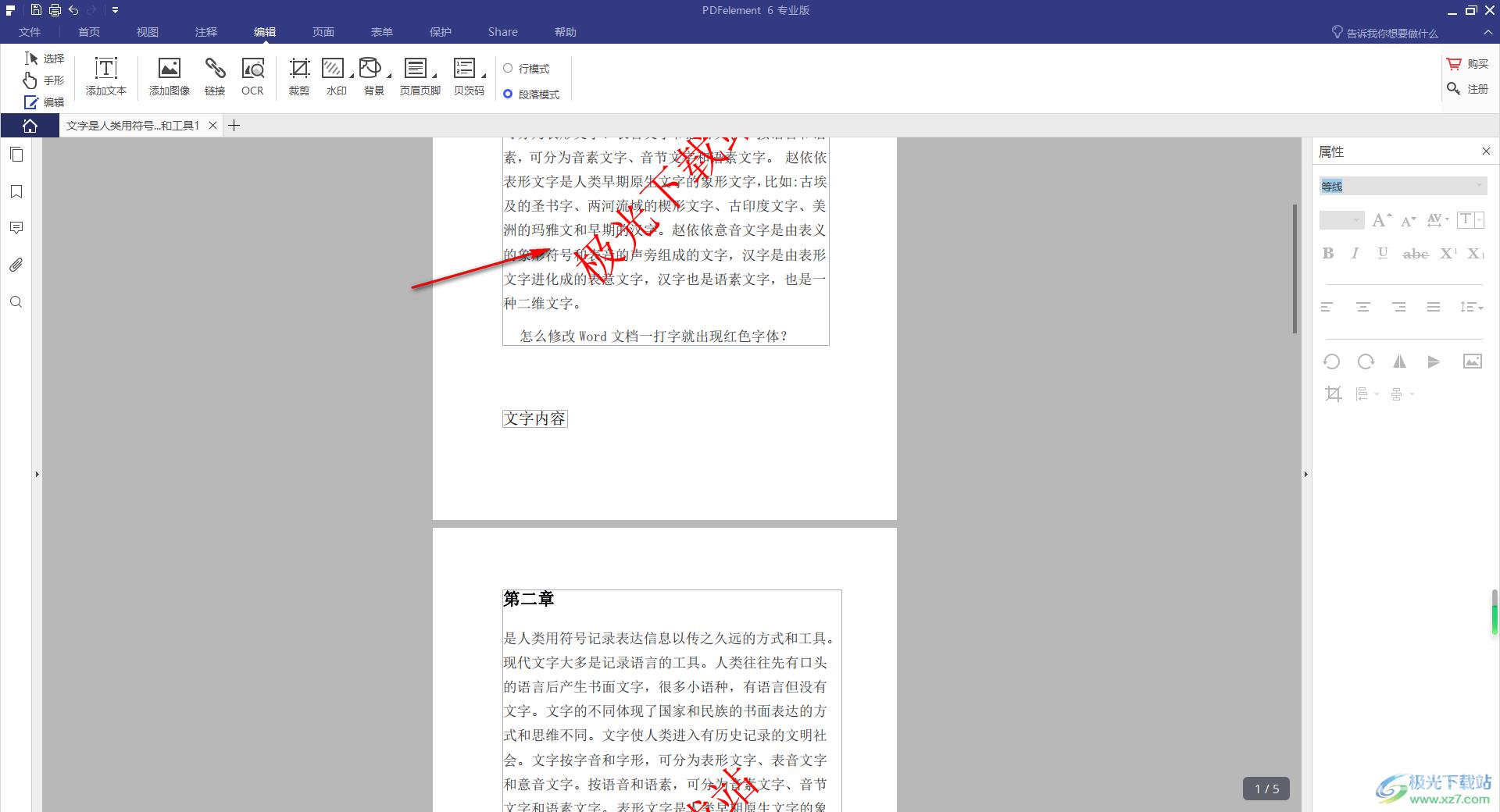Open the Background (背景) tool
This screenshot has width=1500, height=812.
pos(374,77)
